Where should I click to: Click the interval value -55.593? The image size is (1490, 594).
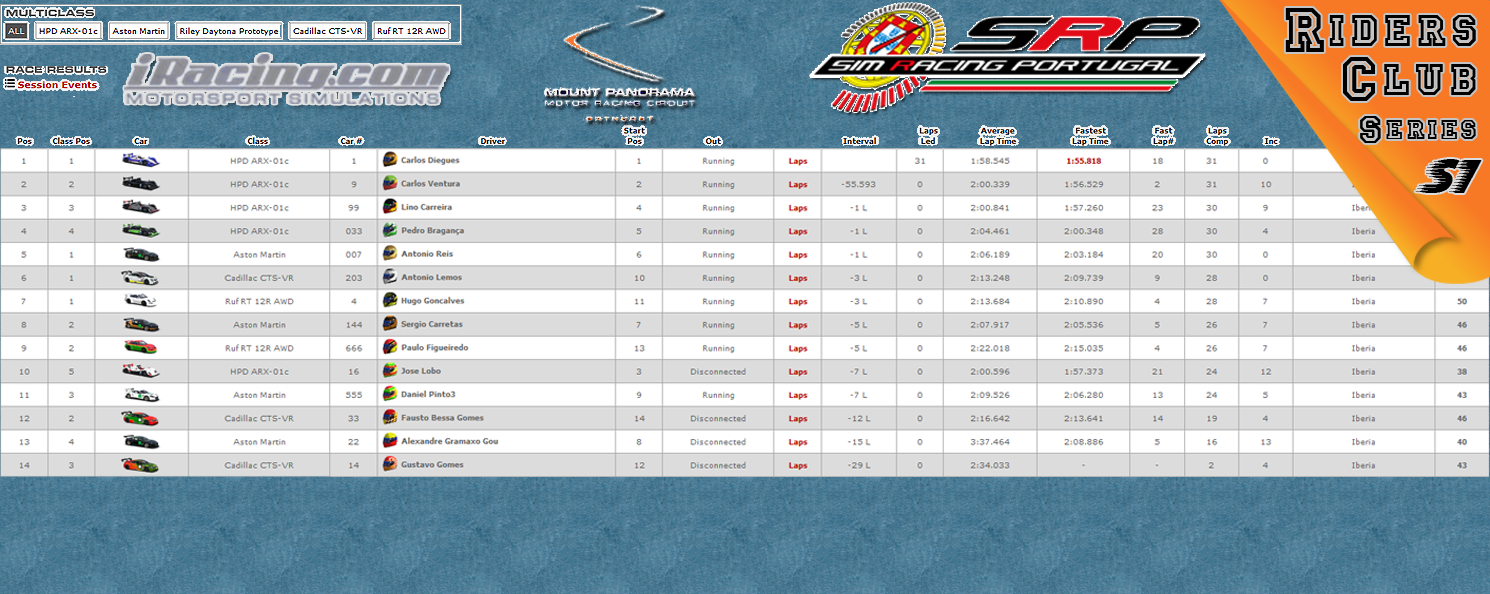point(859,184)
